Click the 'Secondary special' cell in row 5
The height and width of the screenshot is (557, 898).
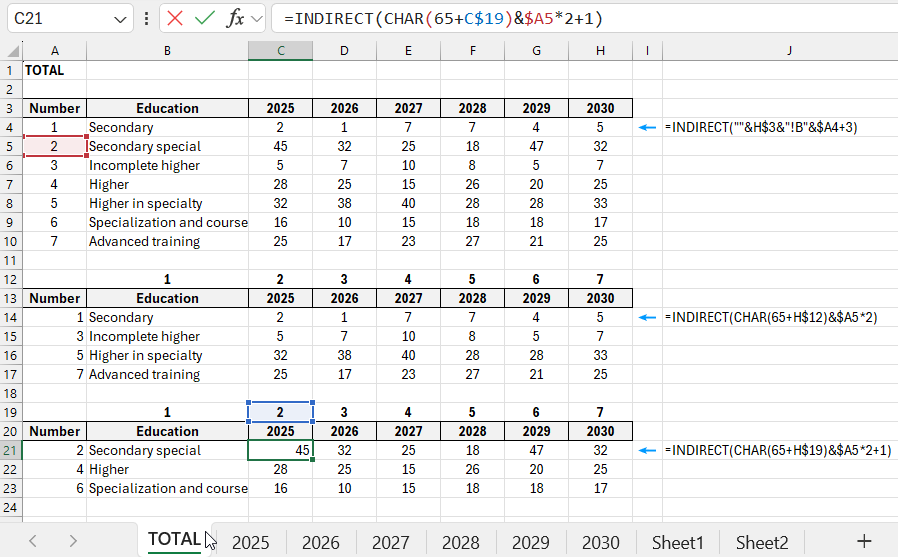(x=167, y=147)
